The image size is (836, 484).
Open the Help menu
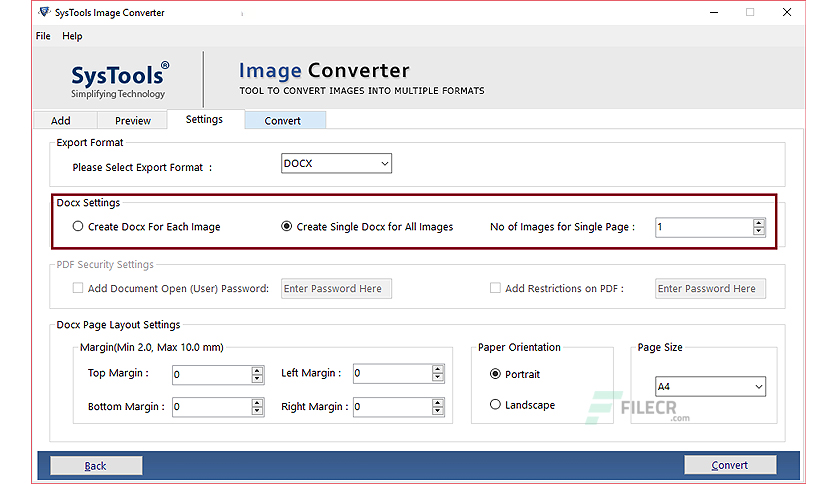tap(72, 36)
